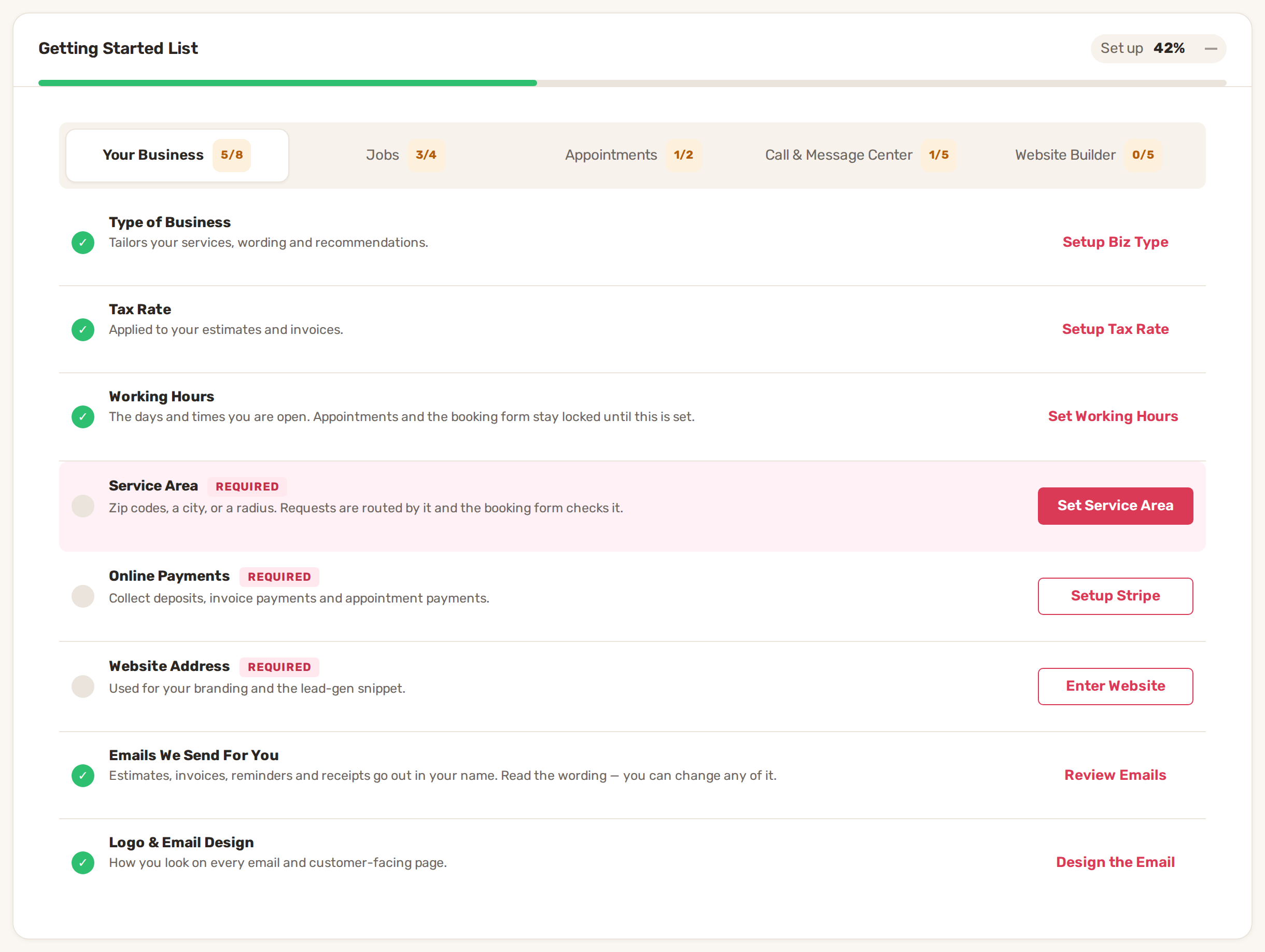
Task: Open the Setup Tax Rate link
Action: coord(1115,329)
